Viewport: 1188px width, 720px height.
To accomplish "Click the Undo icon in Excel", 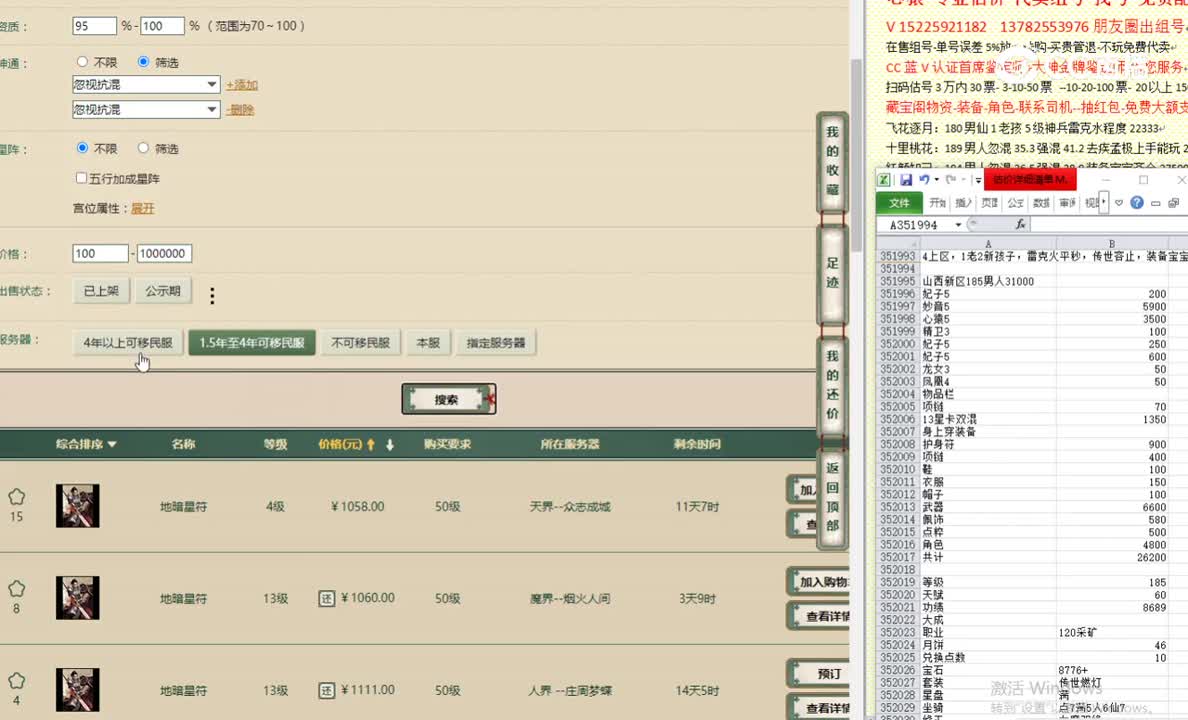I will (925, 180).
